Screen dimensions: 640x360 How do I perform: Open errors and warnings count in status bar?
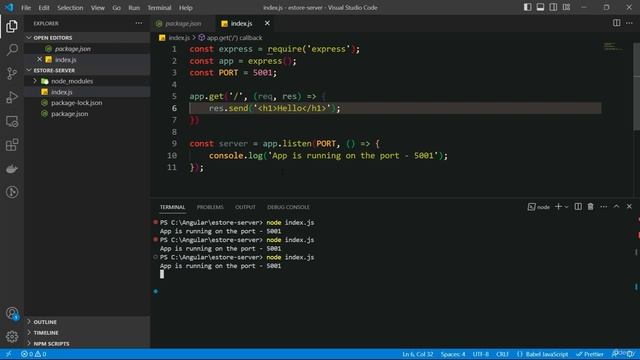click(x=33, y=354)
